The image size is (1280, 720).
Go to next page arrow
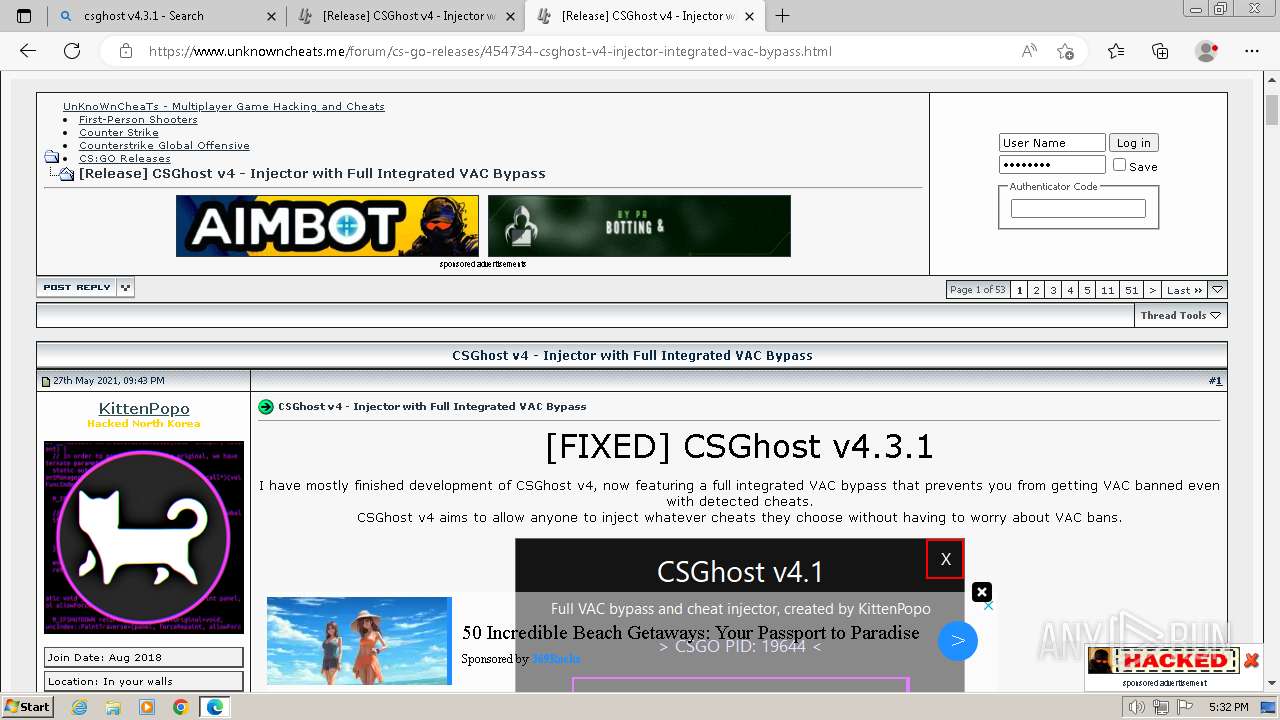tap(1152, 290)
